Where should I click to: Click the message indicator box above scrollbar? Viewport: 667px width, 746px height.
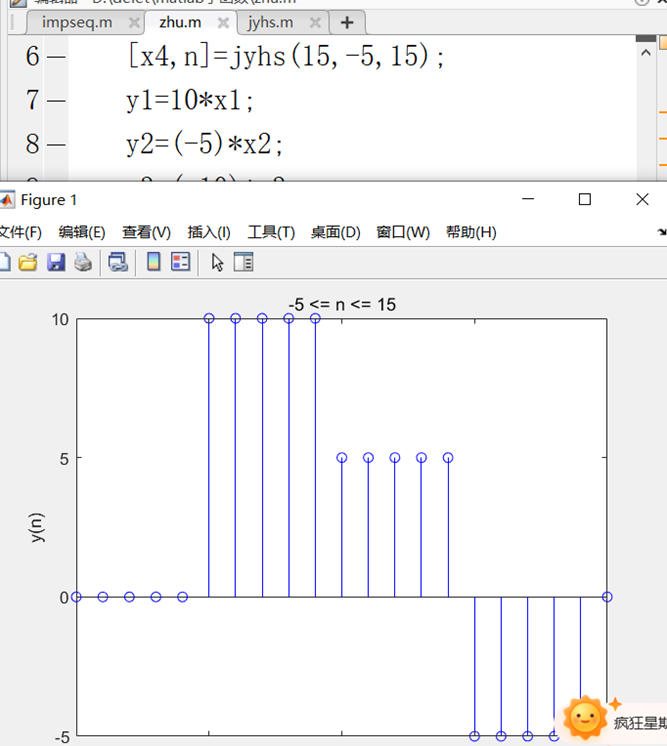[x=663, y=43]
